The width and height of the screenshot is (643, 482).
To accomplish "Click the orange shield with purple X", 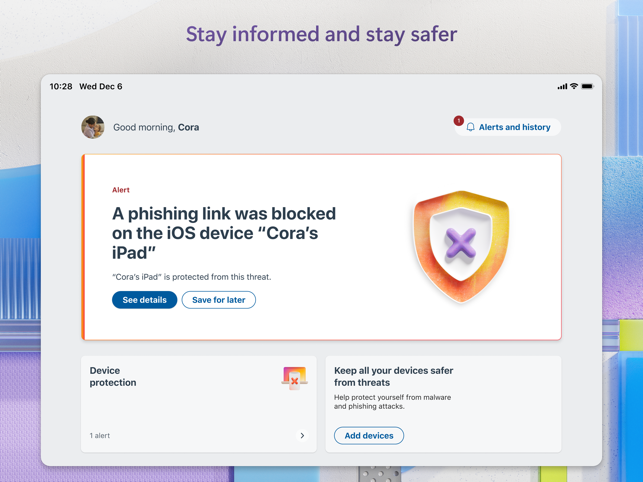I will click(461, 246).
